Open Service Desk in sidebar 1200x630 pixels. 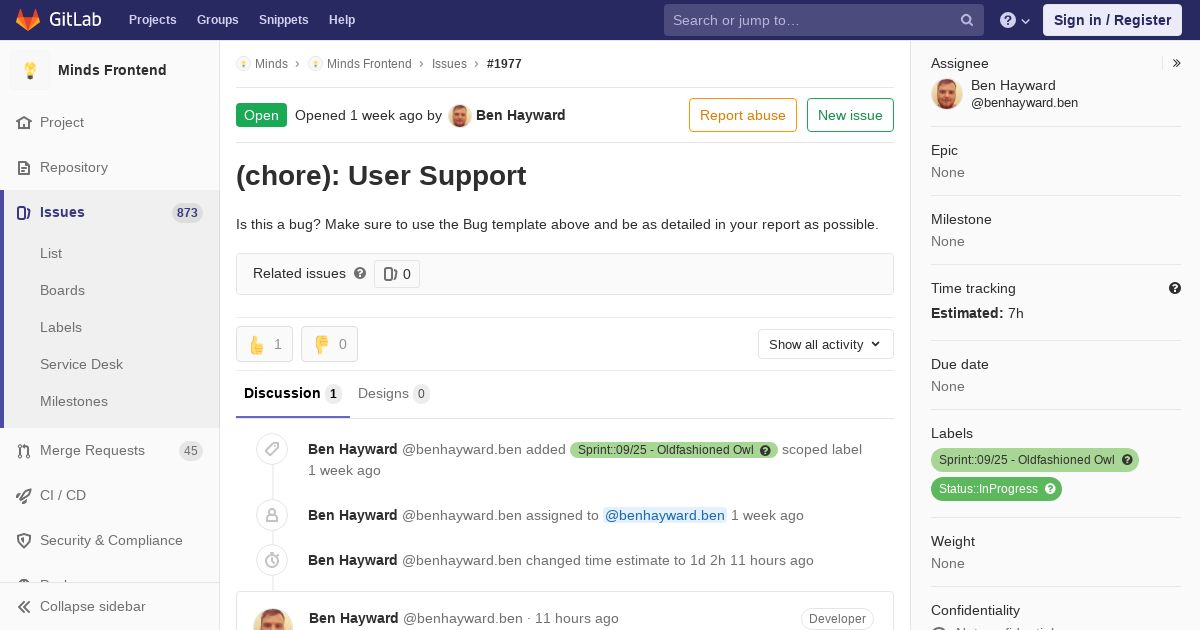(x=81, y=364)
